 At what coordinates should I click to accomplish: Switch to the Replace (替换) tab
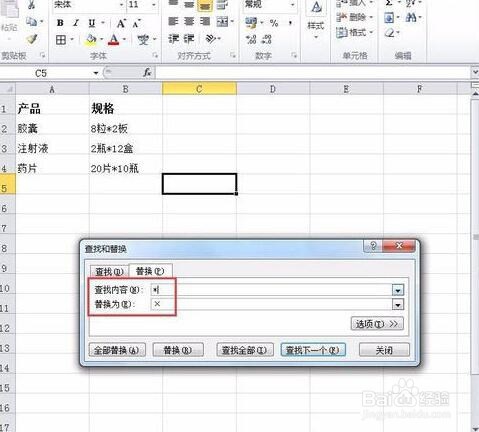click(x=150, y=271)
